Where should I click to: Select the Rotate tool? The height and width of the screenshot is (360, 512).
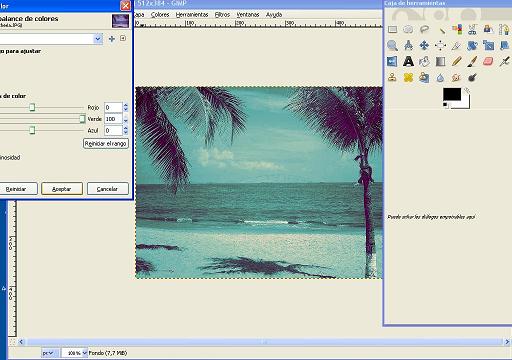point(472,45)
